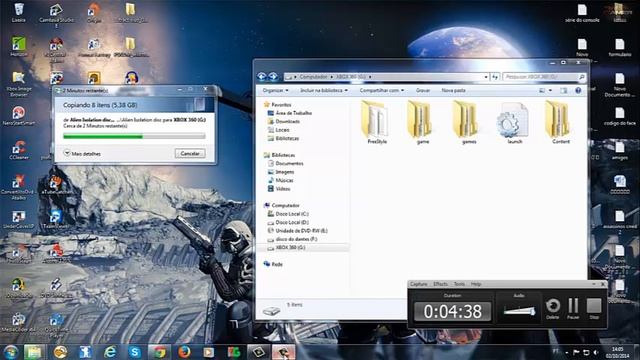Open Capture menu in Camtasia Recorder
The height and width of the screenshot is (360, 640).
point(418,284)
